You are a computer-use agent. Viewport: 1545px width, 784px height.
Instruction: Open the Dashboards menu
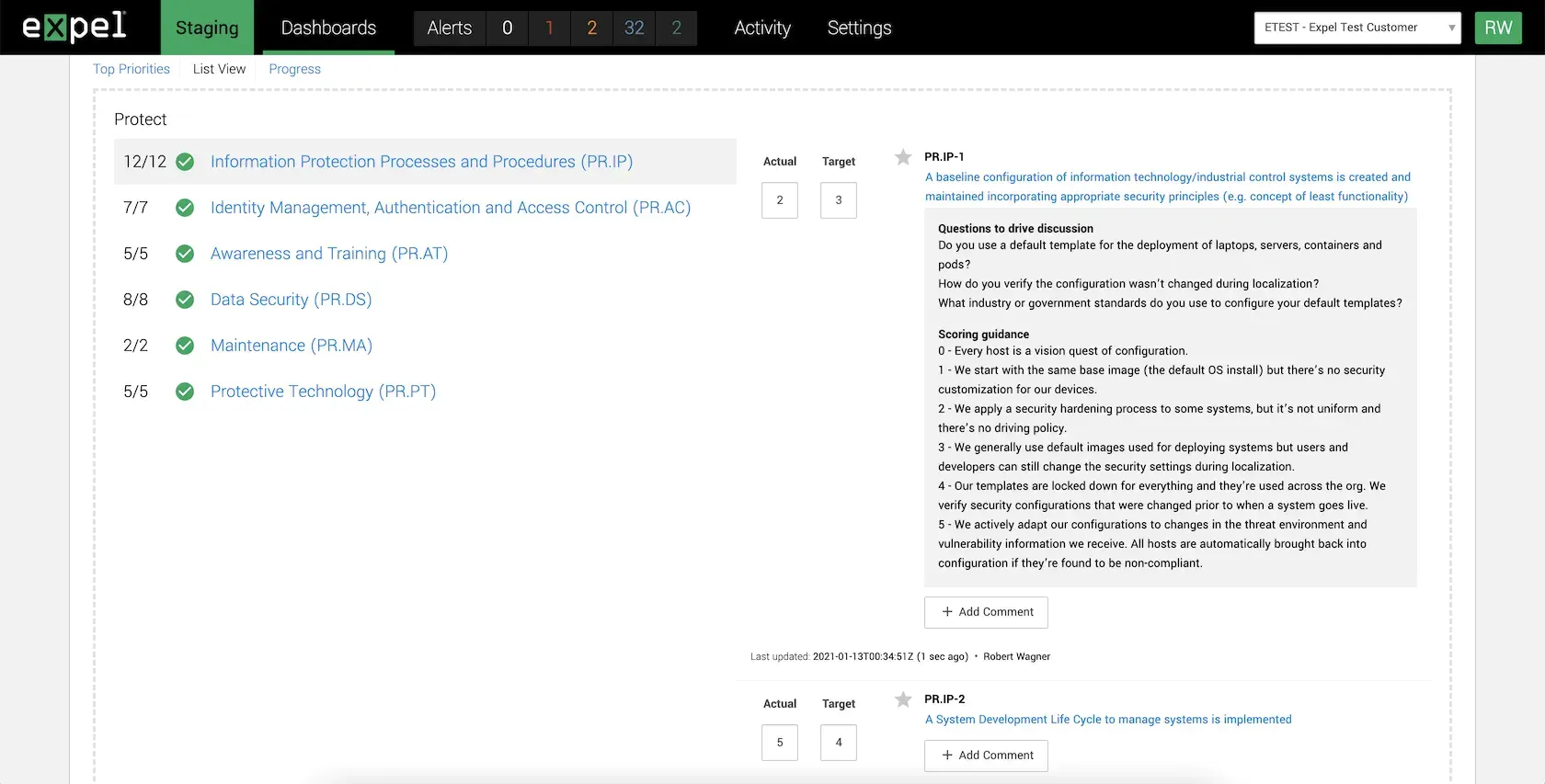328,28
